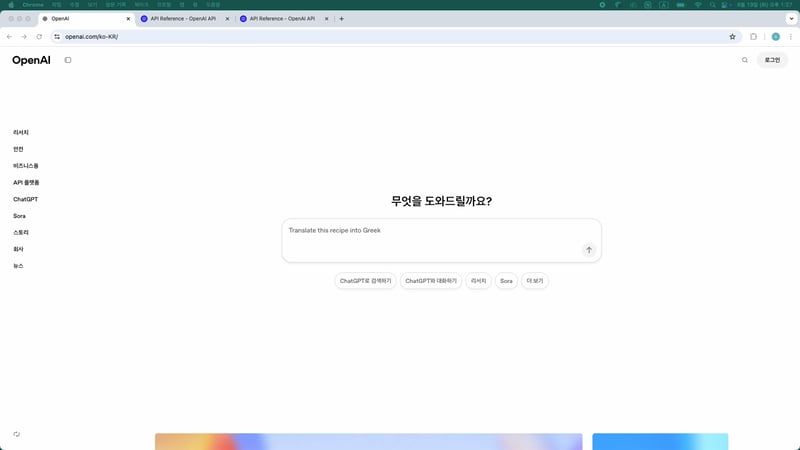Click the Chrome menu in macOS menu bar
Viewport: 800px width, 450px height.
click(33, 5)
